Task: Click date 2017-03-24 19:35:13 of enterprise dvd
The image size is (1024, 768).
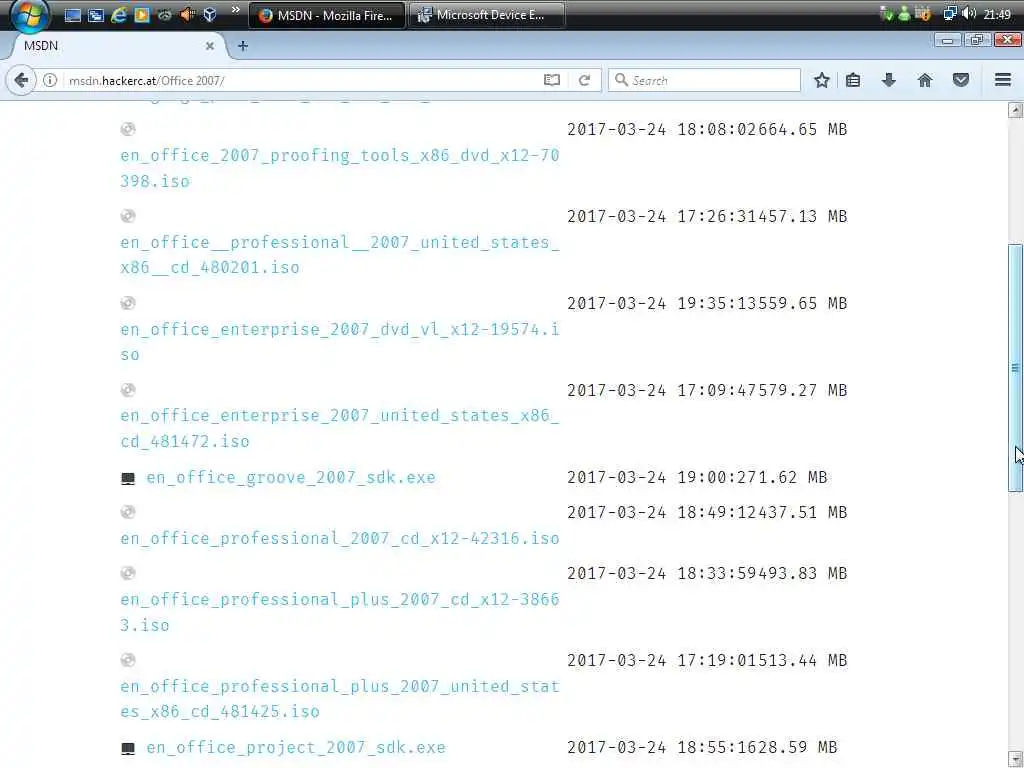Action: click(x=662, y=304)
